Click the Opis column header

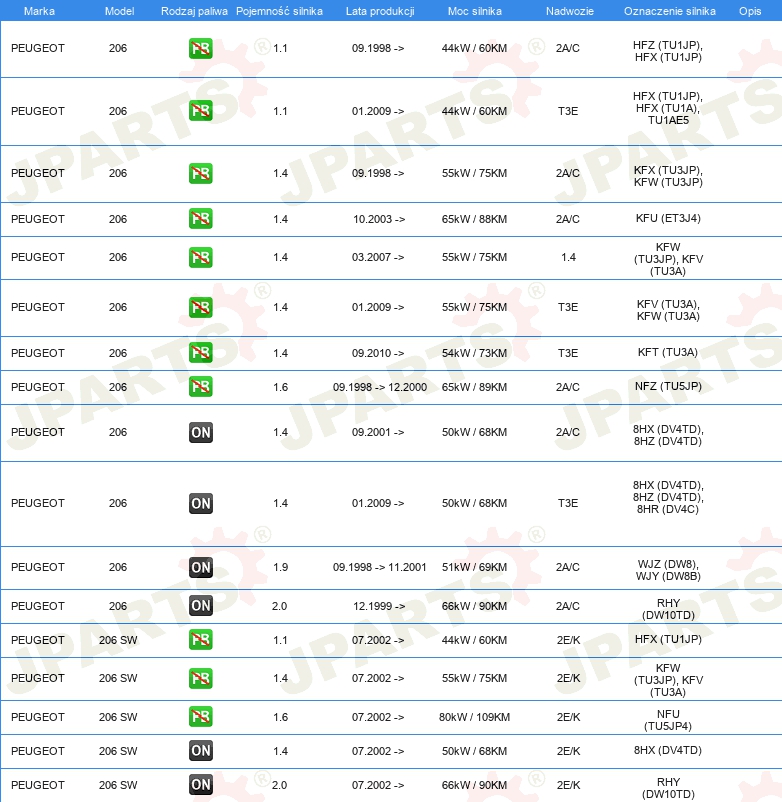(750, 11)
